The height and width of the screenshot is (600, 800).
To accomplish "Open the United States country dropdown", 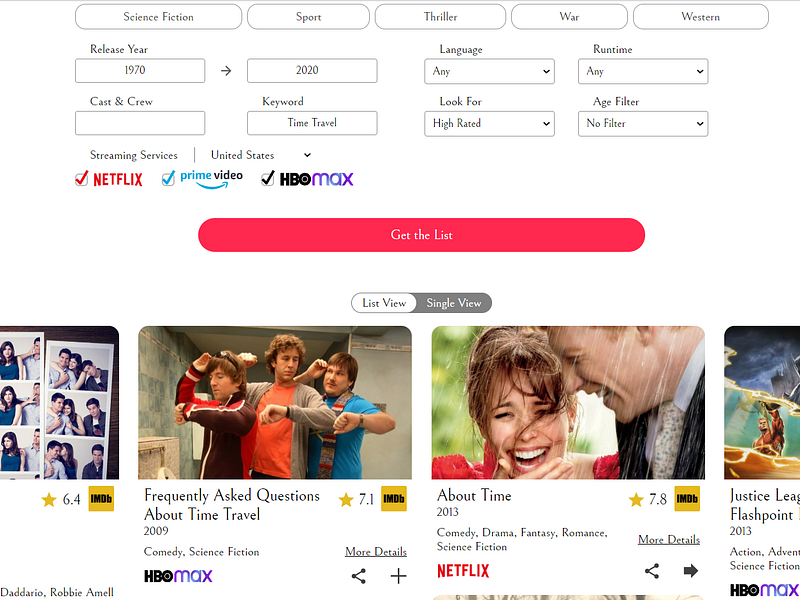I will coord(261,155).
